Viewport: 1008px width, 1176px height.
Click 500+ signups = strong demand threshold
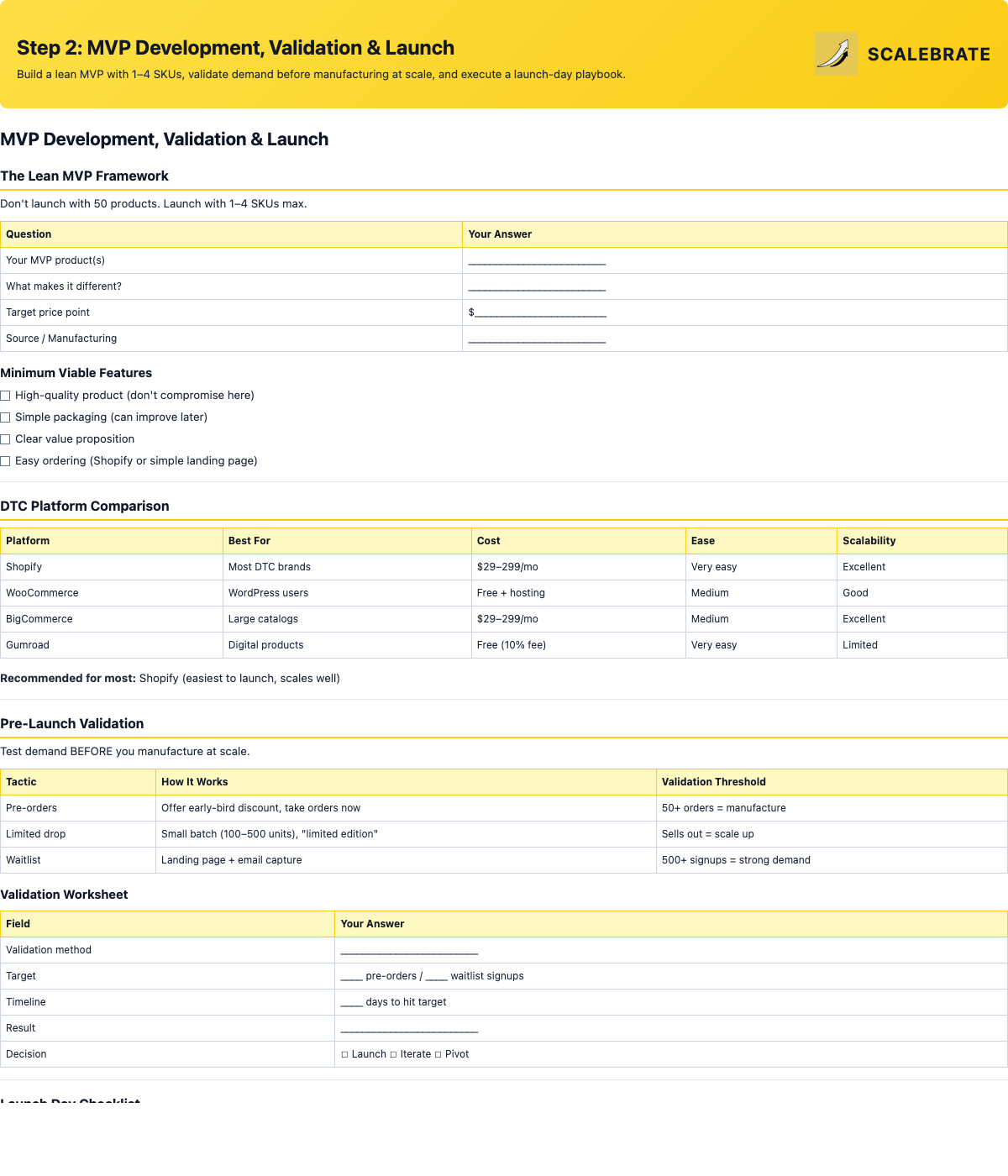832,860
